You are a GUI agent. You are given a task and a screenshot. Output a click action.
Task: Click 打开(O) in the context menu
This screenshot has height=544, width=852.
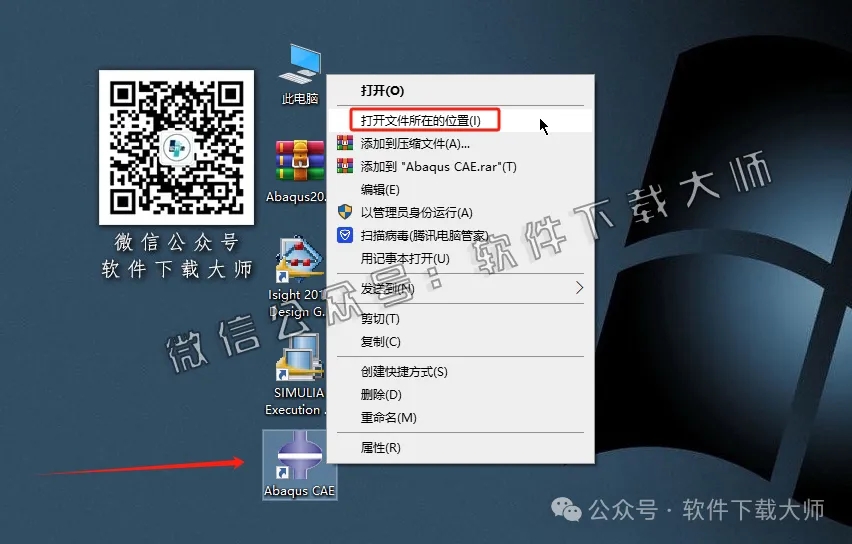coord(460,90)
